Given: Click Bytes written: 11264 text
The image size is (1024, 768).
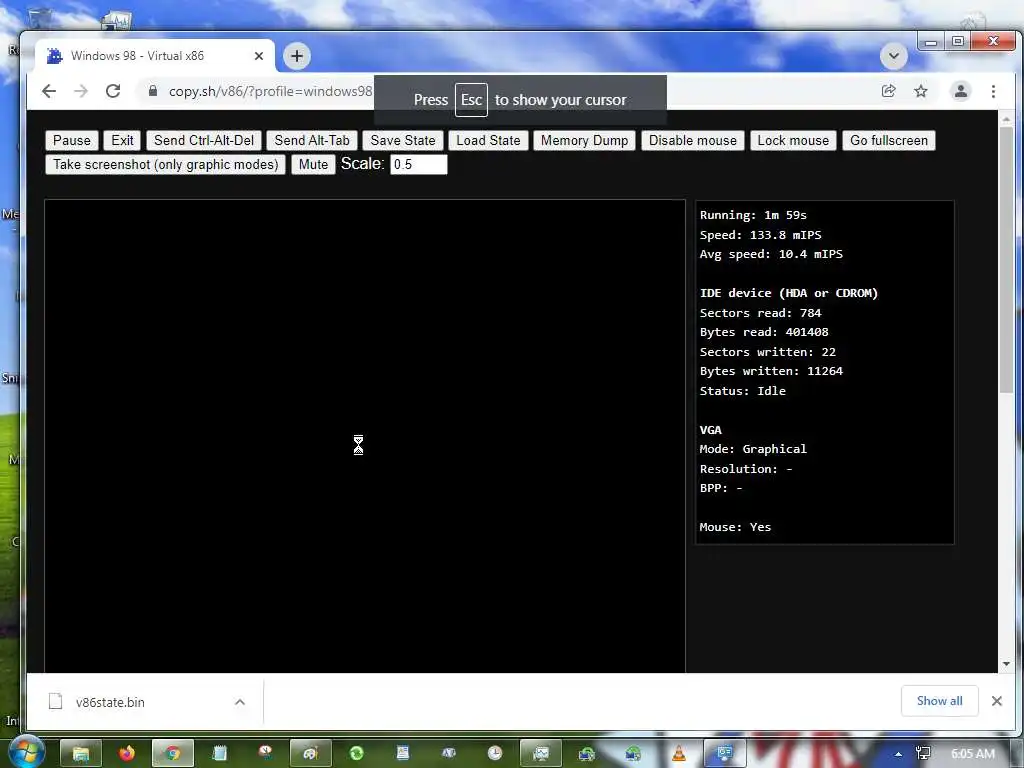Looking at the screenshot, I should pyautogui.click(x=771, y=371).
